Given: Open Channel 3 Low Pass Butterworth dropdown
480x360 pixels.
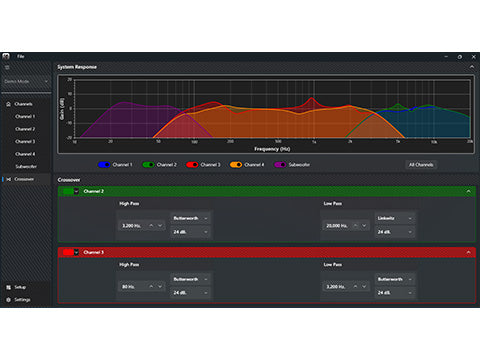Looking at the screenshot, I should (395, 279).
